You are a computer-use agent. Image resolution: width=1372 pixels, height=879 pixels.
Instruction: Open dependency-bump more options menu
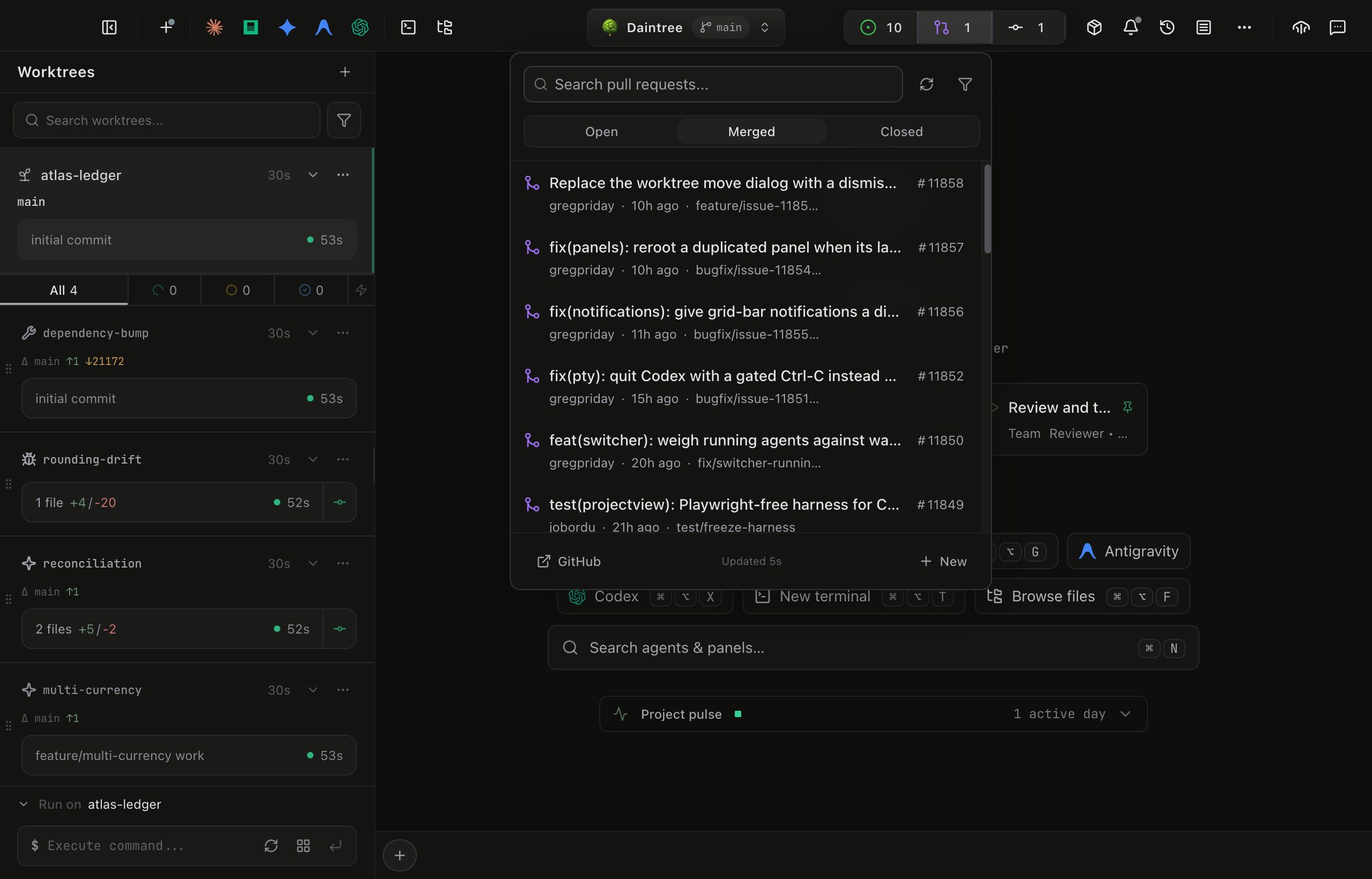coord(342,333)
